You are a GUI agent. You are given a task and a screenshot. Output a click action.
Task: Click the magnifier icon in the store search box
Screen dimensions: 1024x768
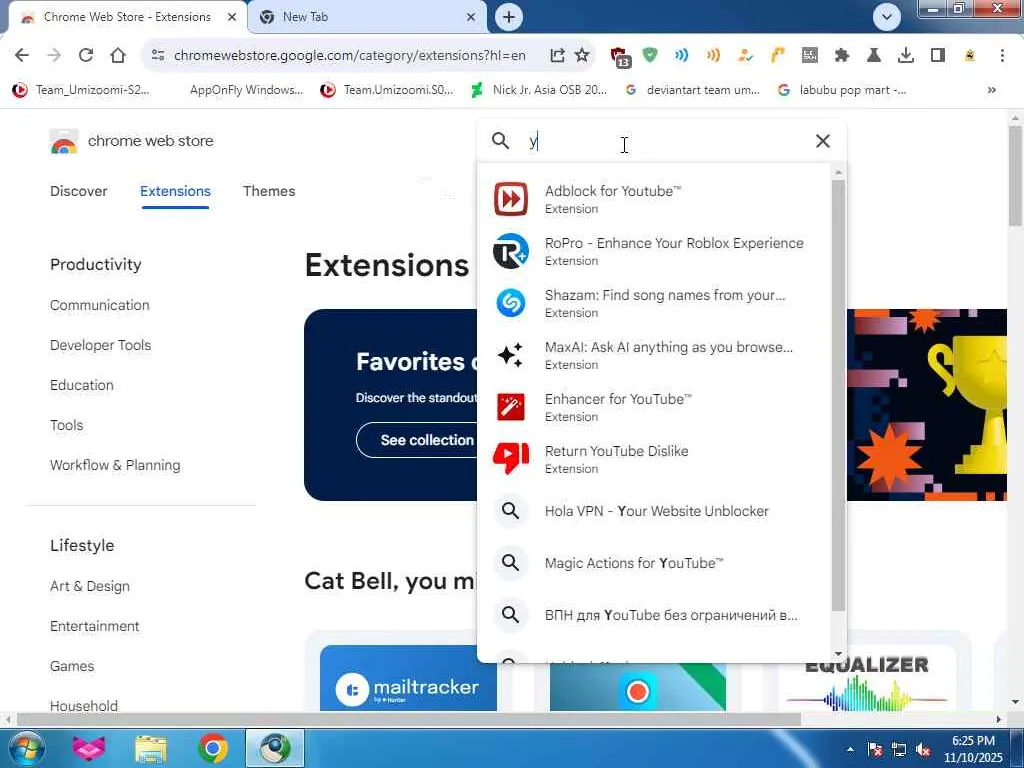[x=500, y=141]
